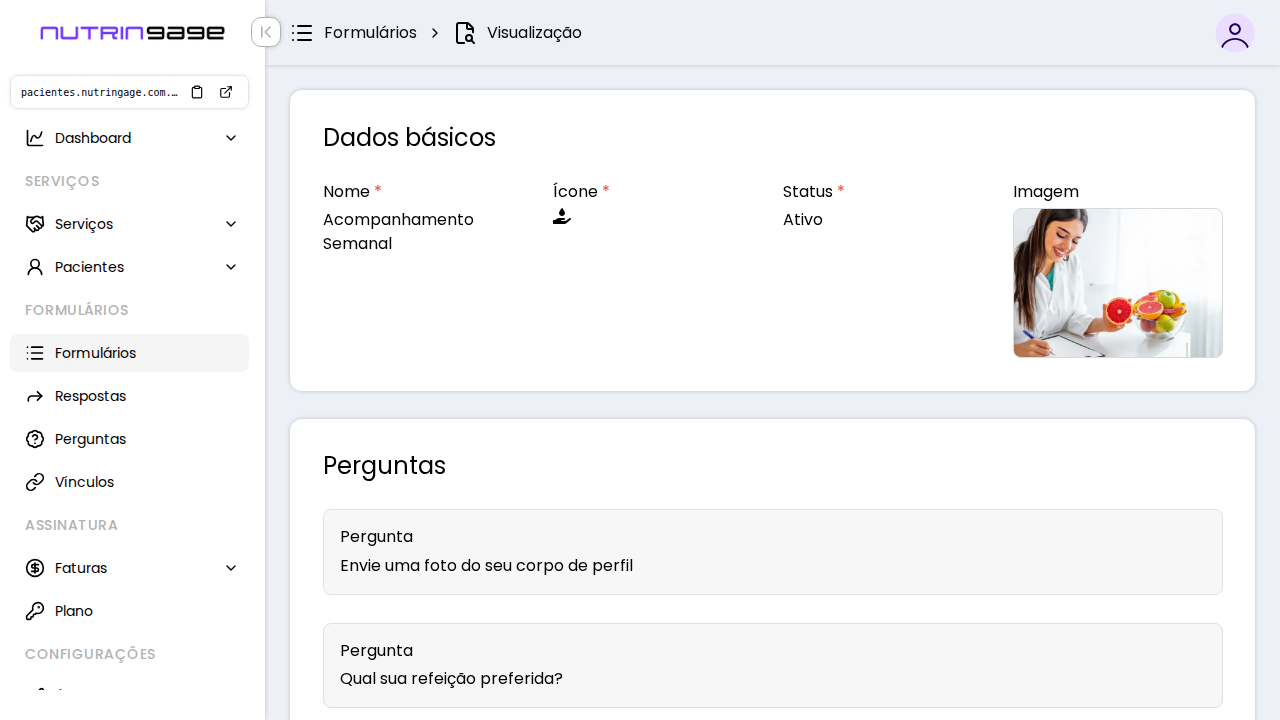Open the Perguntas menu item
Screen dimensions: 1280x720
129,439
